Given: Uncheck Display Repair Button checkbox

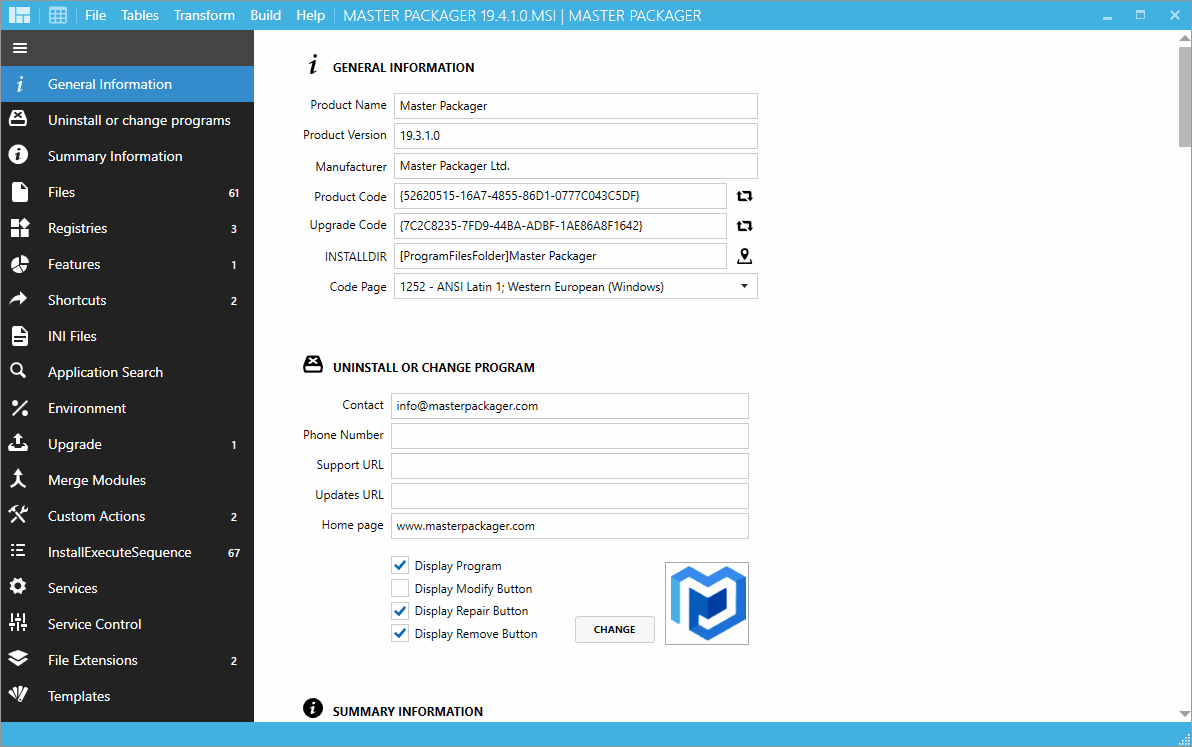Looking at the screenshot, I should click(x=400, y=610).
